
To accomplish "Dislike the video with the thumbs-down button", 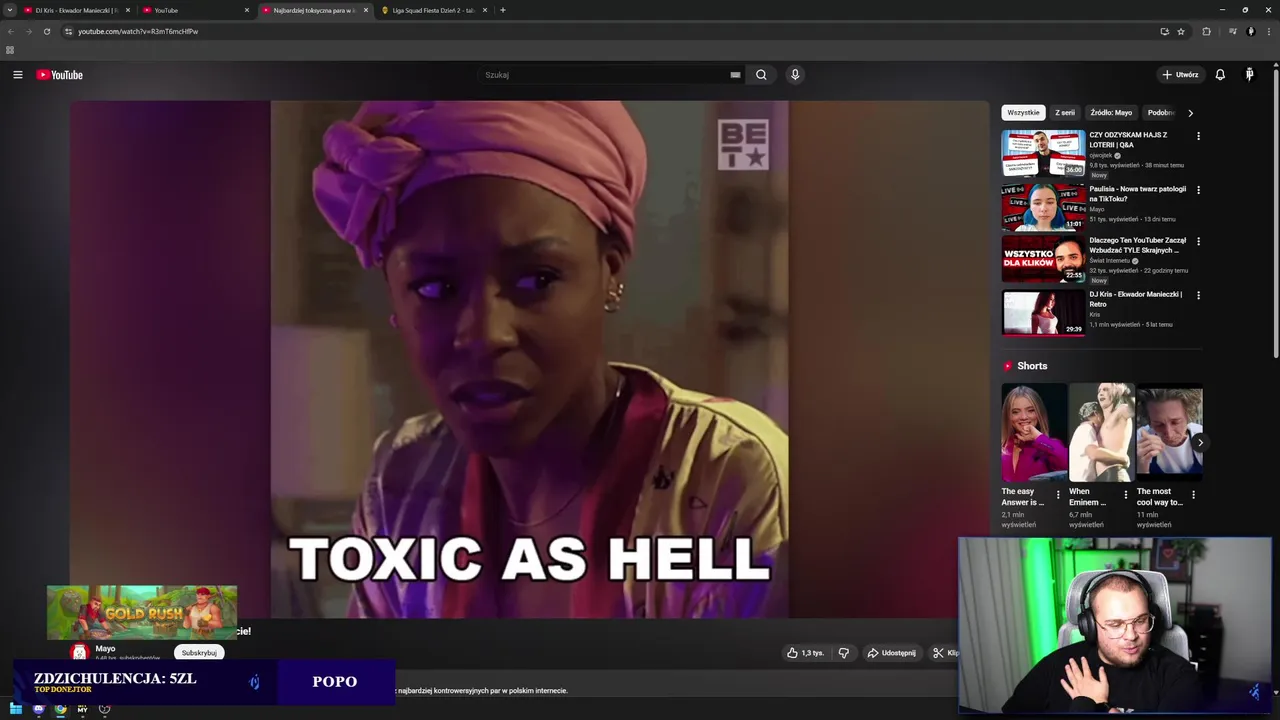I will [844, 653].
